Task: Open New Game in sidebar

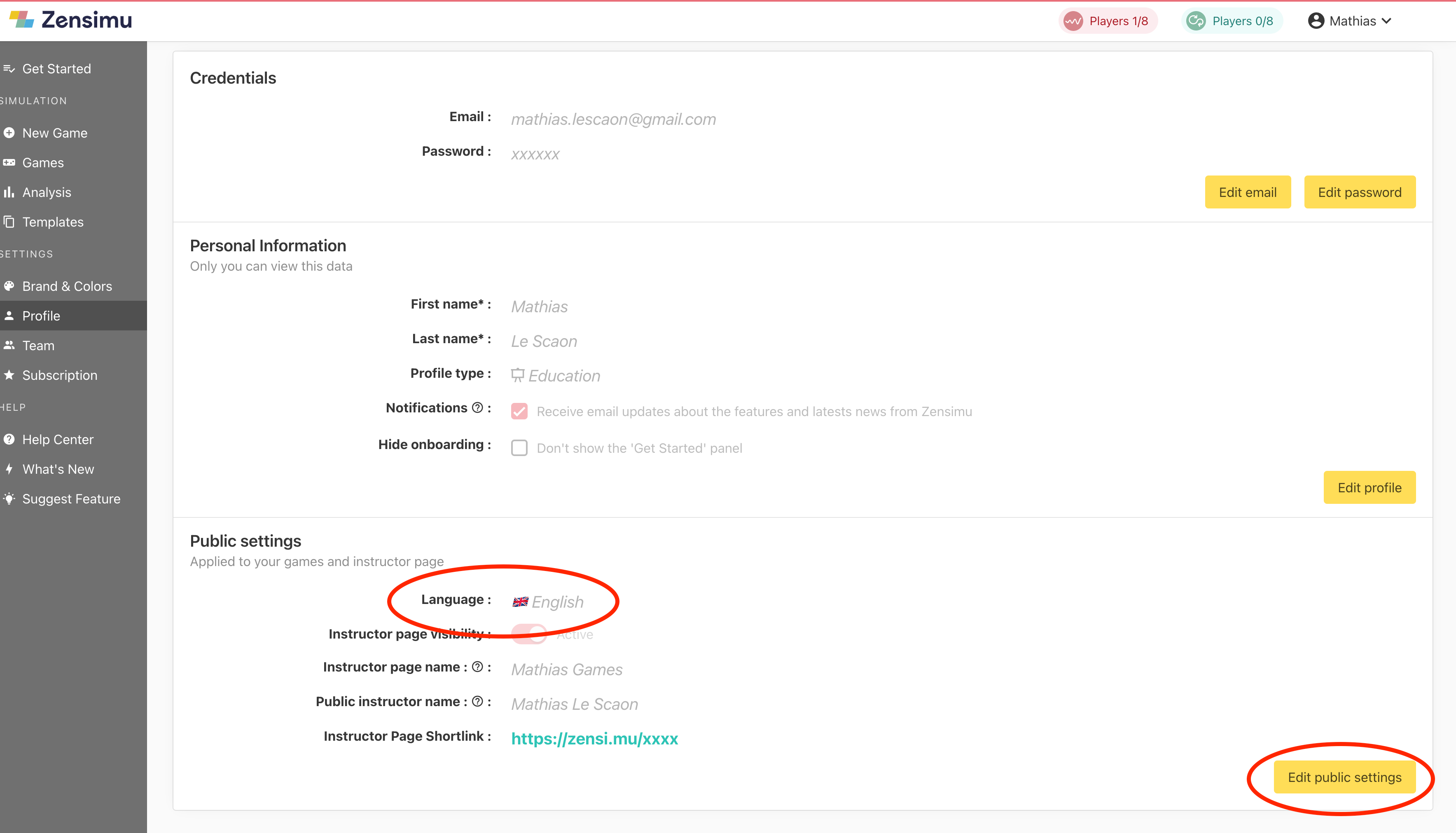Action: point(73,133)
